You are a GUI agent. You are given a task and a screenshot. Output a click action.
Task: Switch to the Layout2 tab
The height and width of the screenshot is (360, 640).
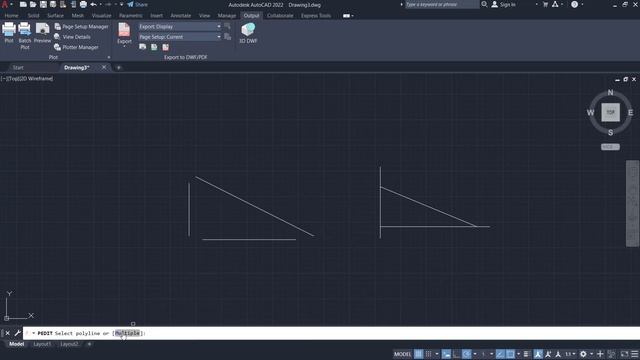[69, 344]
